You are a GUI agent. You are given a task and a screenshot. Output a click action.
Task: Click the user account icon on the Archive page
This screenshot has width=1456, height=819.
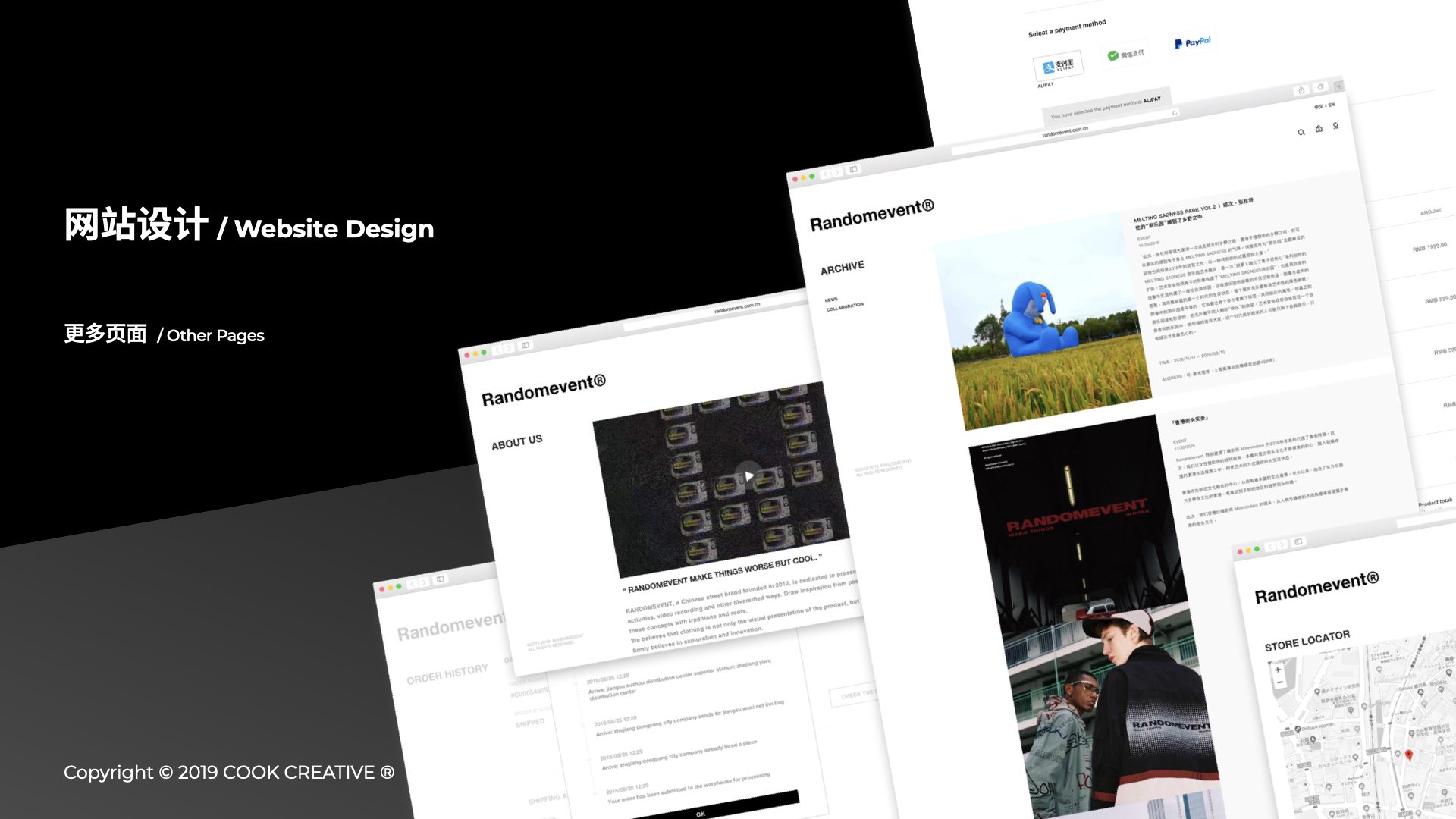click(1335, 126)
